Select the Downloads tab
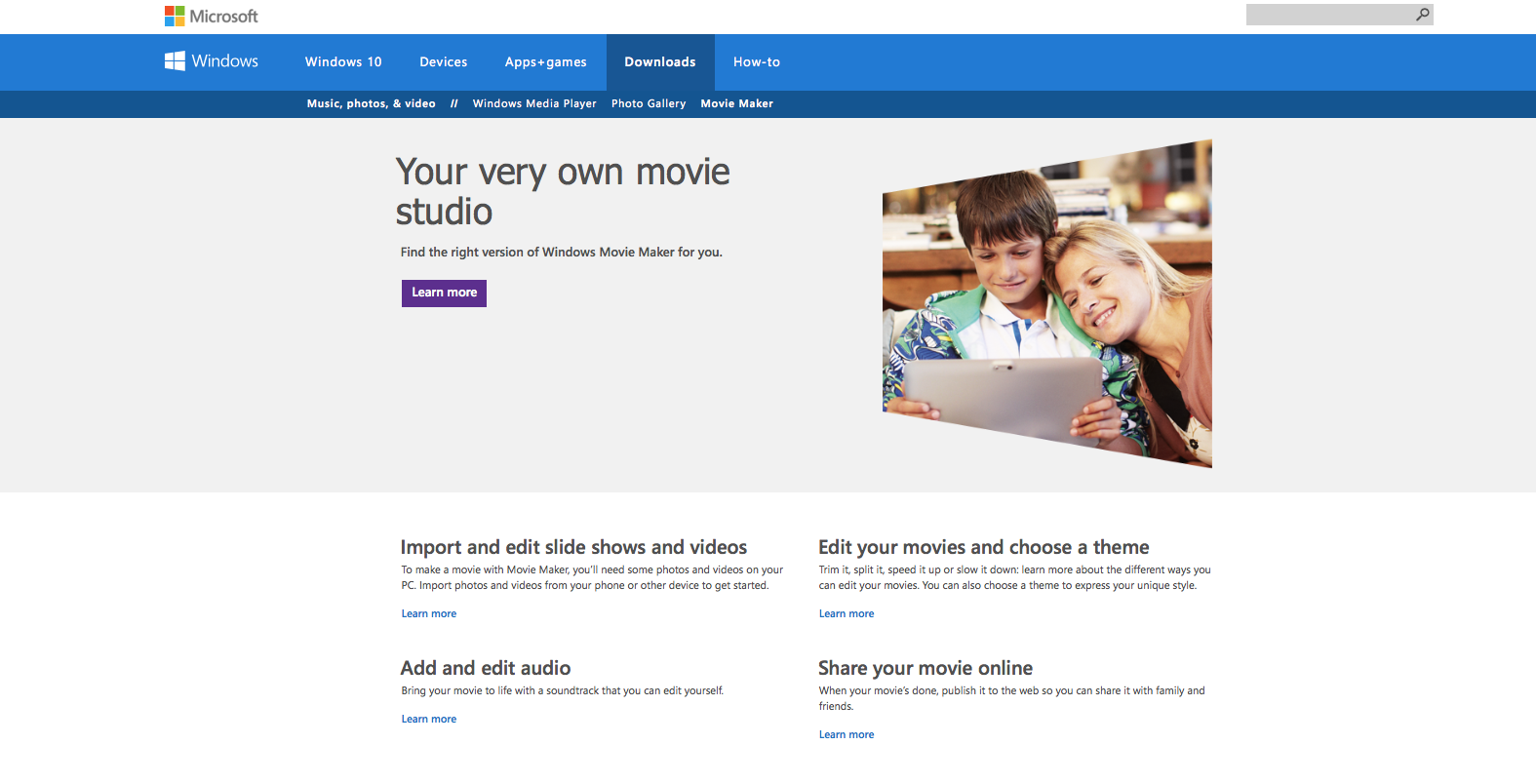 [x=660, y=62]
